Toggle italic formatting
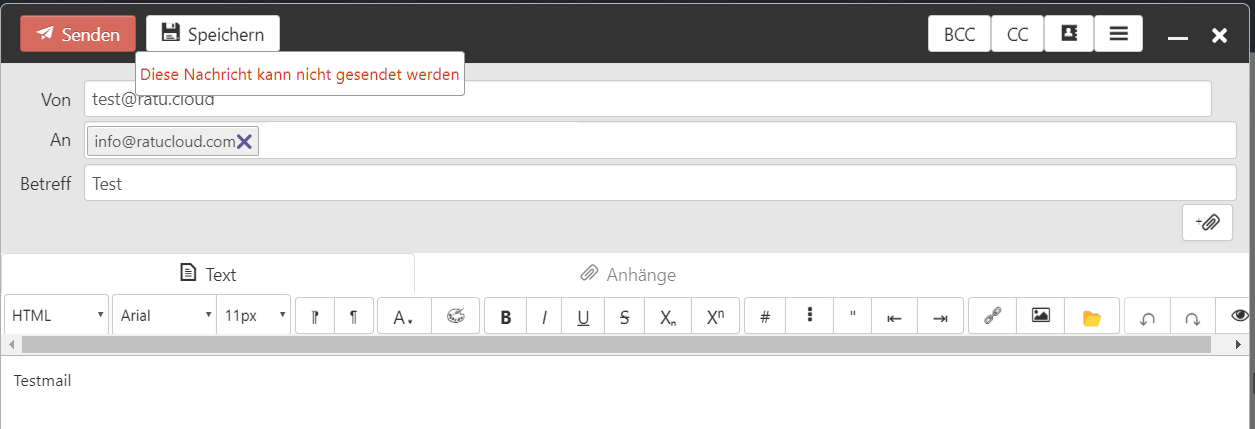Viewport: 1255px width, 429px height. pyautogui.click(x=544, y=316)
